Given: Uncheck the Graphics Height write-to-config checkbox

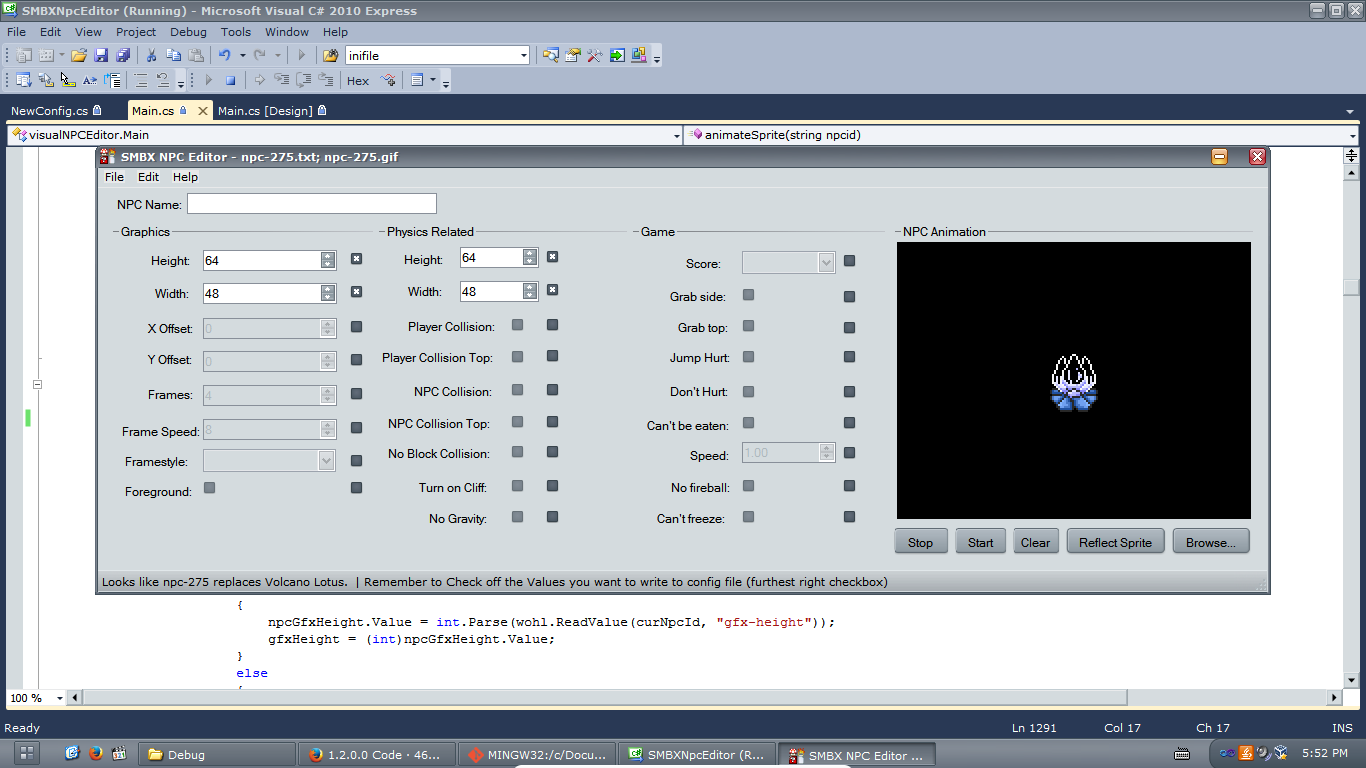Looking at the screenshot, I should click(x=356, y=259).
